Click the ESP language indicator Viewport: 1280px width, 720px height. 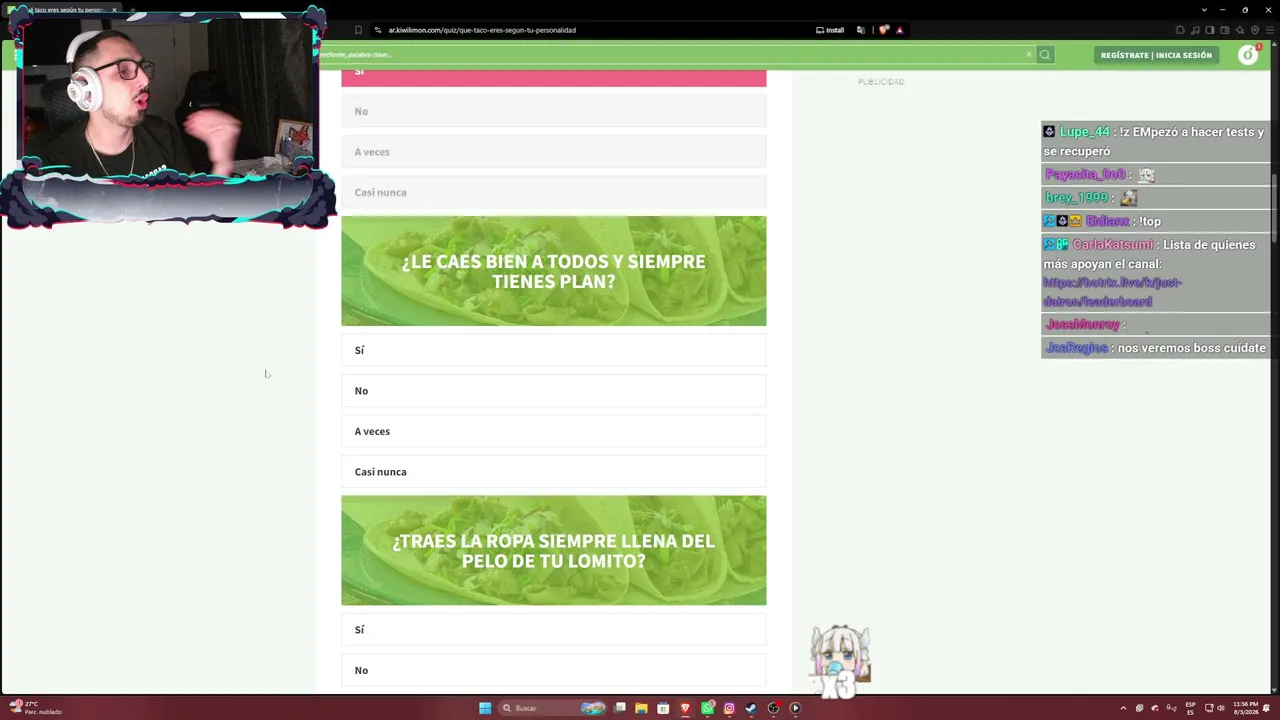1190,708
